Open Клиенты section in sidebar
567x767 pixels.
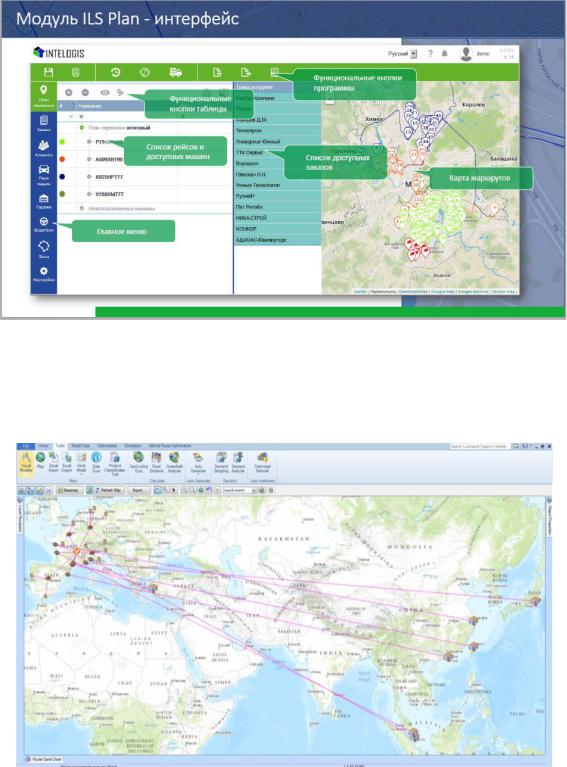[x=44, y=149]
